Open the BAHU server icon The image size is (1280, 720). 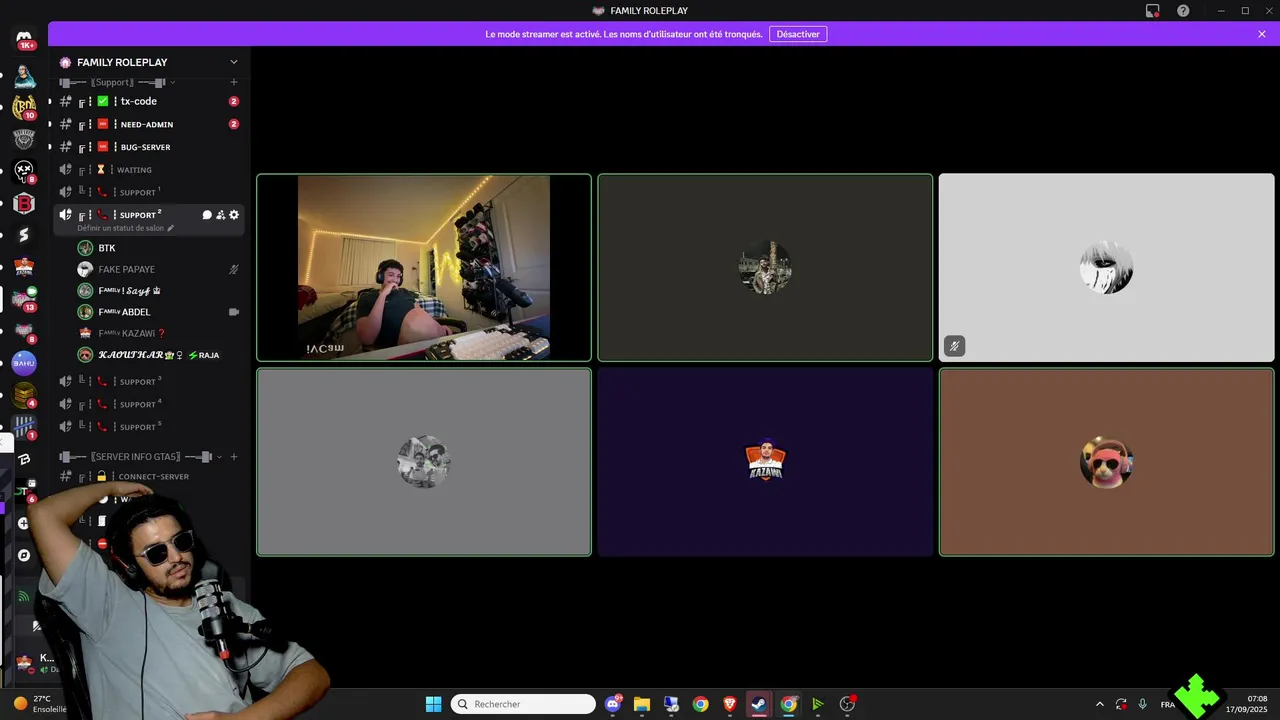click(x=25, y=363)
